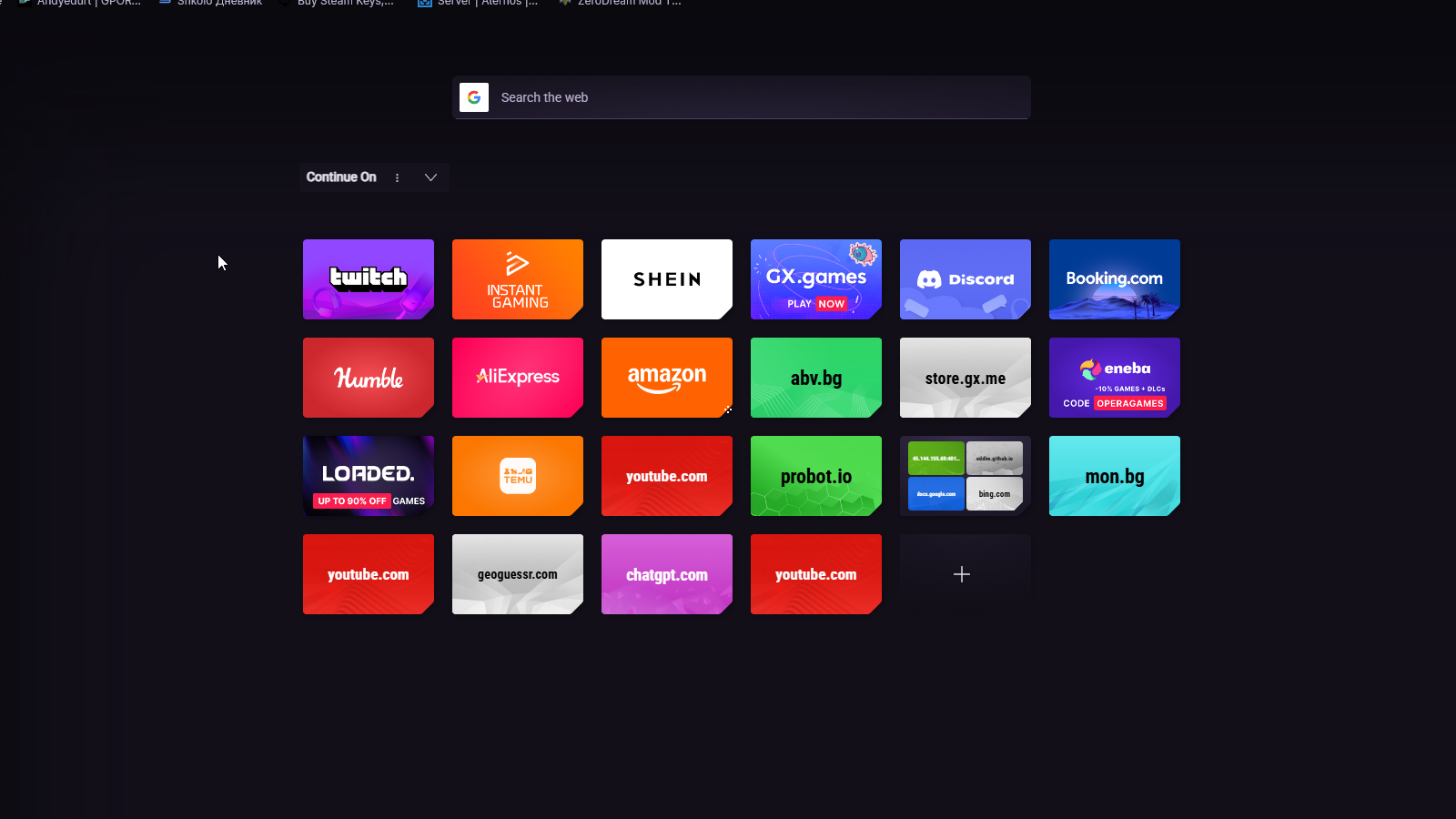Open the mon.bg tile
The image size is (1456, 819).
pyautogui.click(x=1115, y=476)
